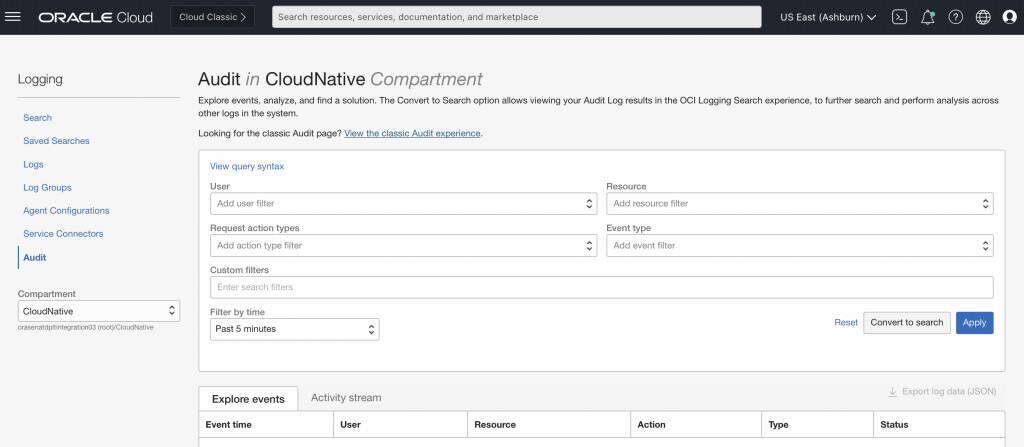
Task: Click the Reset filters link
Action: tap(846, 322)
